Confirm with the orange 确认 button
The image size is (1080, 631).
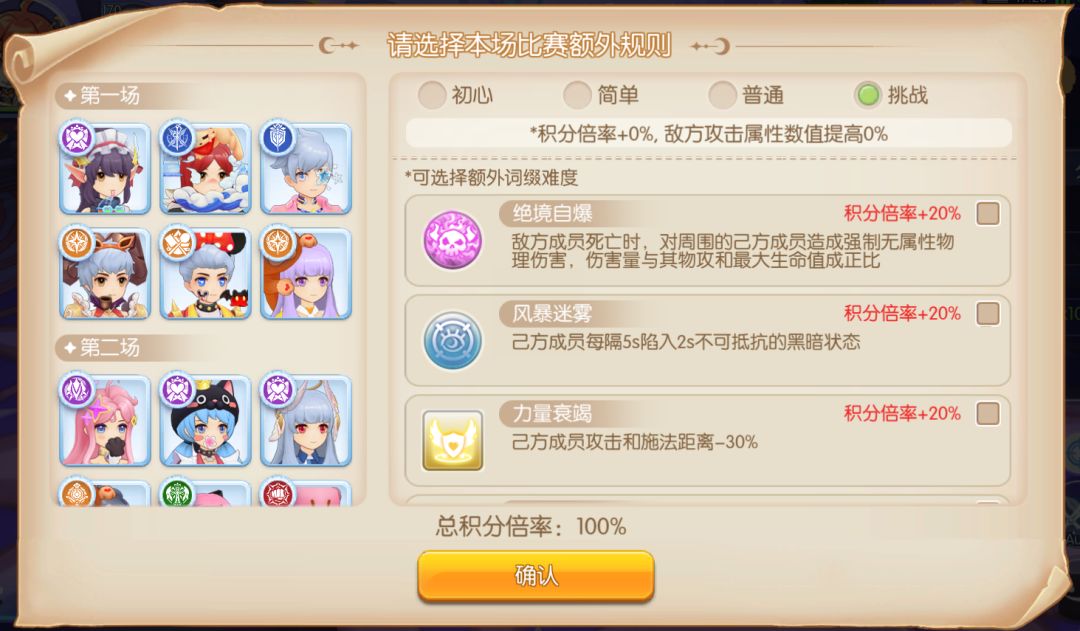536,576
